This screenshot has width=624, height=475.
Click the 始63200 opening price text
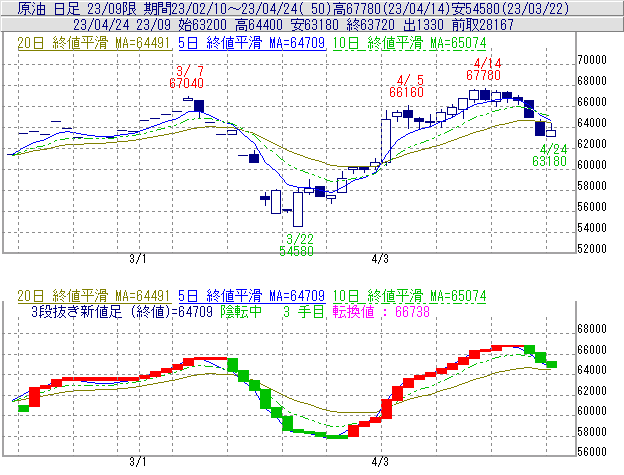203,25
